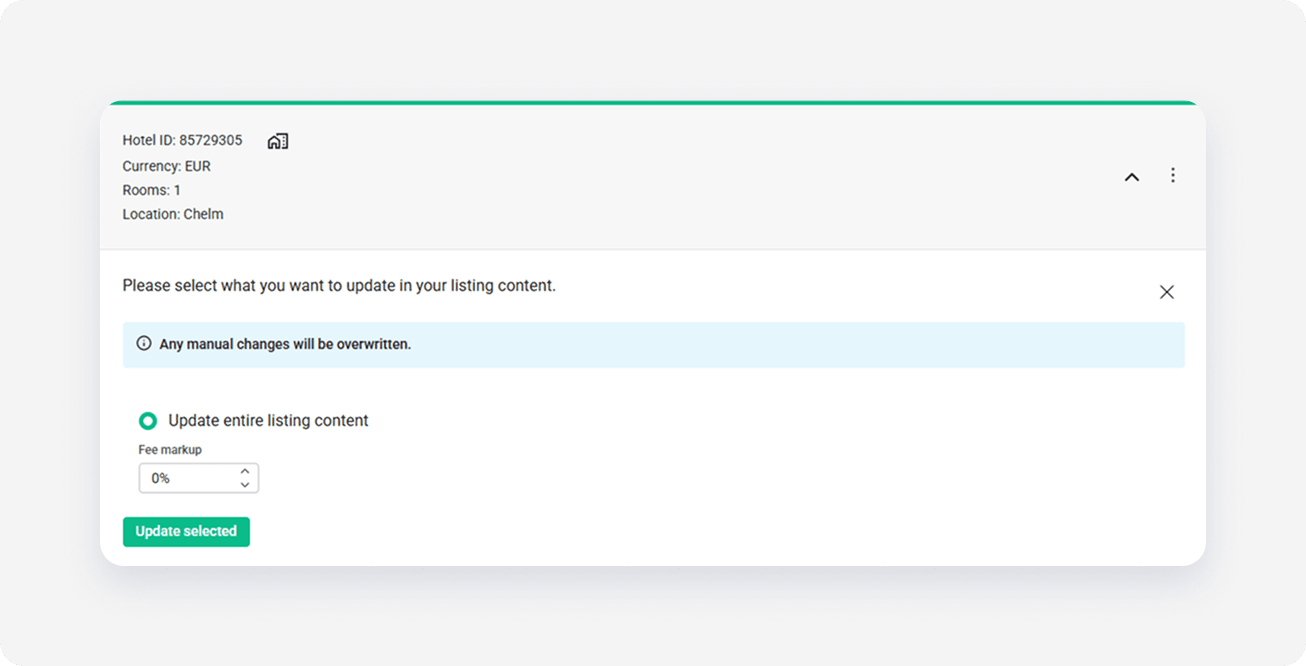Increase Fee markup with the up arrow
This screenshot has width=1306, height=666.
pos(245,471)
